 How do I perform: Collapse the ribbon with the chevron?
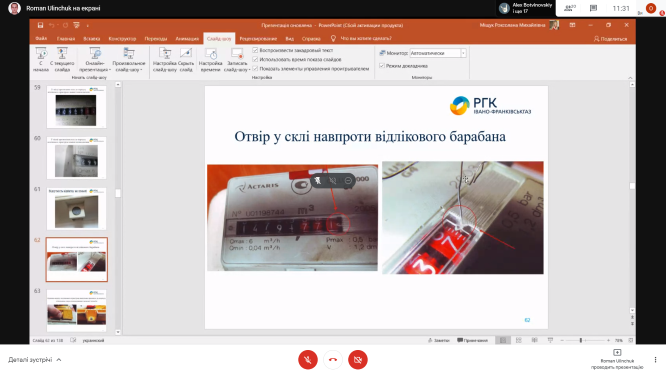coord(630,78)
